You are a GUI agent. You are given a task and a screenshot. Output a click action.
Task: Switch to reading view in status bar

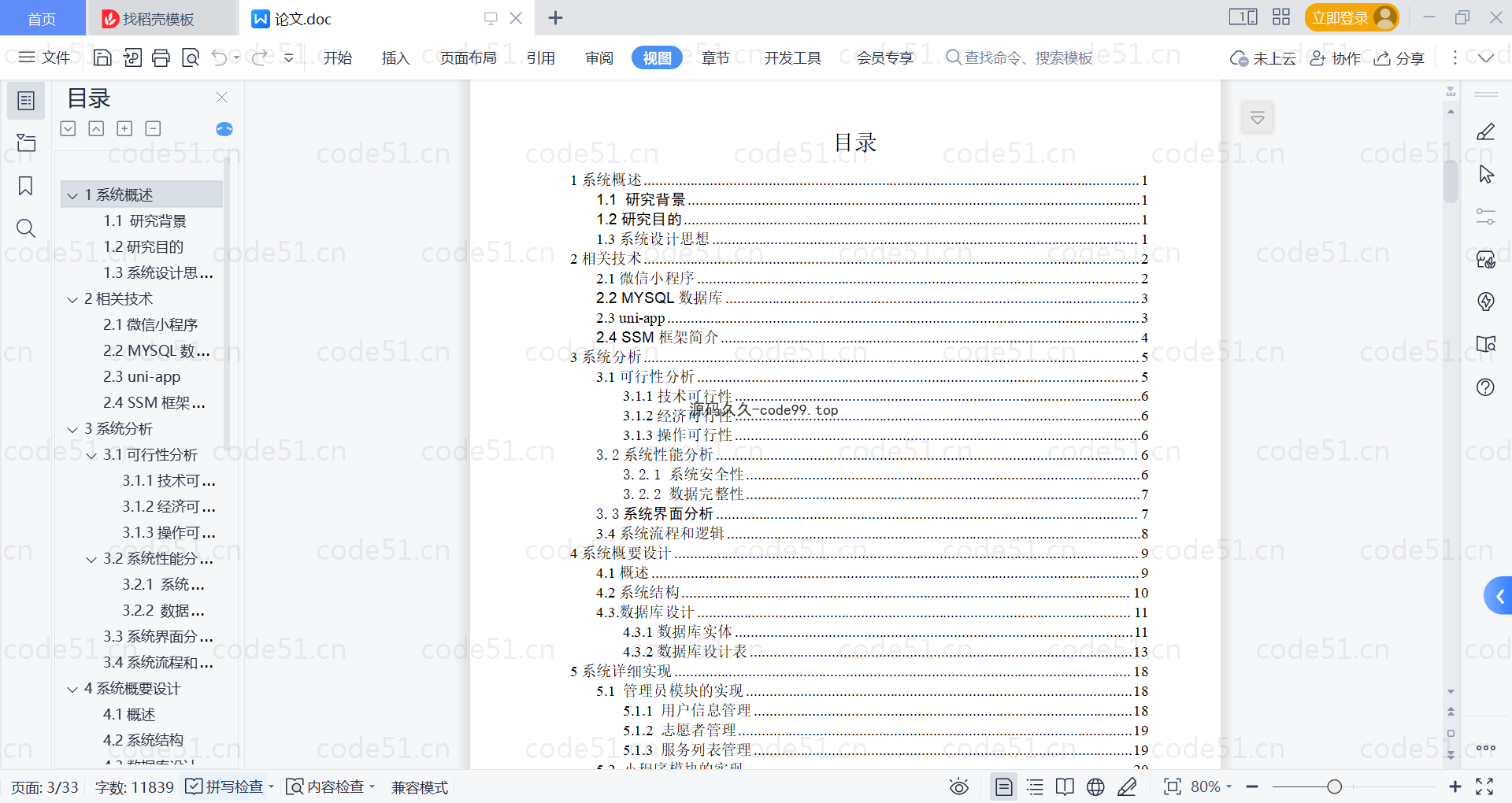point(1065,786)
